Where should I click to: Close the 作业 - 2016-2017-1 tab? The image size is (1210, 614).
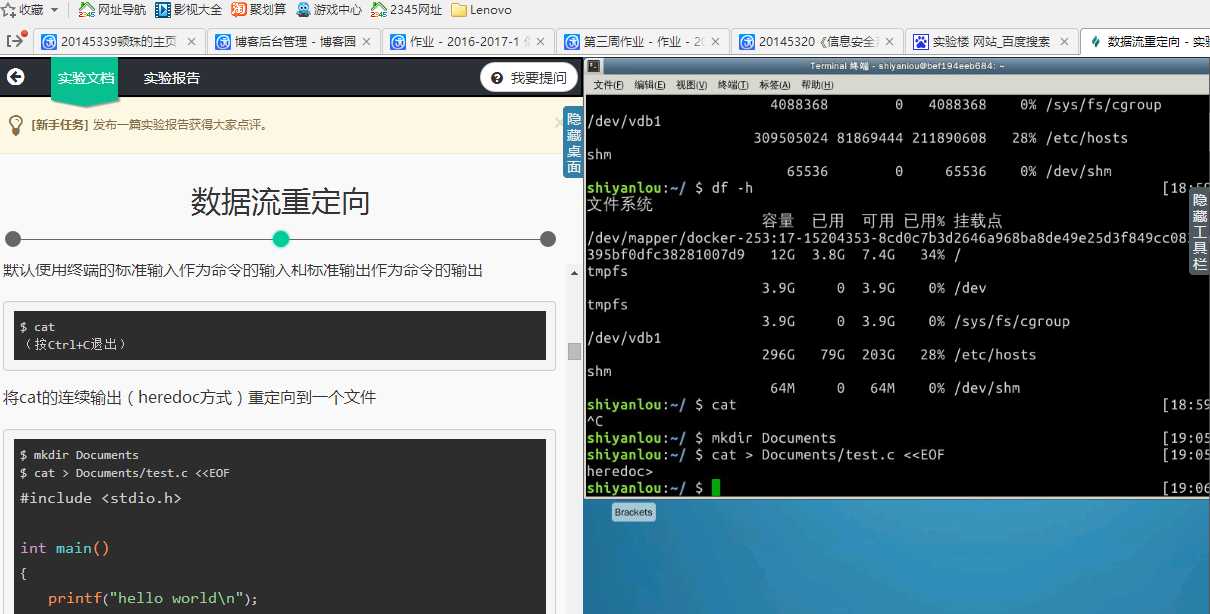pos(541,42)
